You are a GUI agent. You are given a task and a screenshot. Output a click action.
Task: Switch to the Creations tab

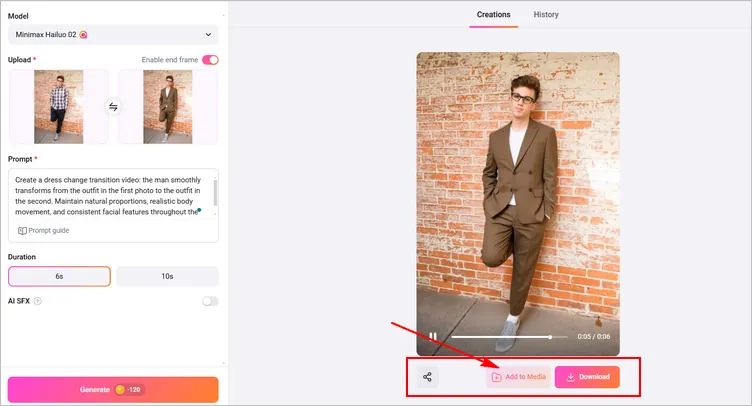[x=494, y=14]
